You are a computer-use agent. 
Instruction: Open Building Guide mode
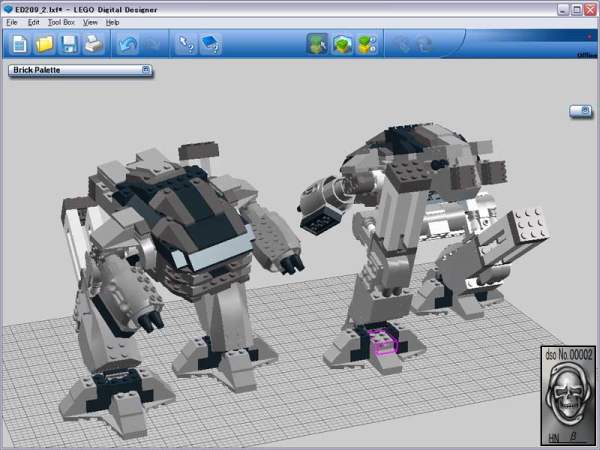coord(367,44)
